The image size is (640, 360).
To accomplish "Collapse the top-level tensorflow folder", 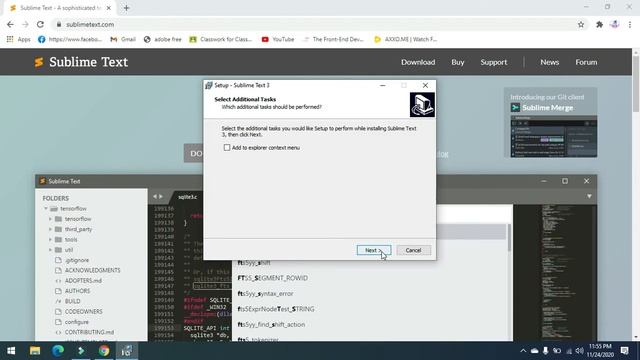I will [46, 209].
